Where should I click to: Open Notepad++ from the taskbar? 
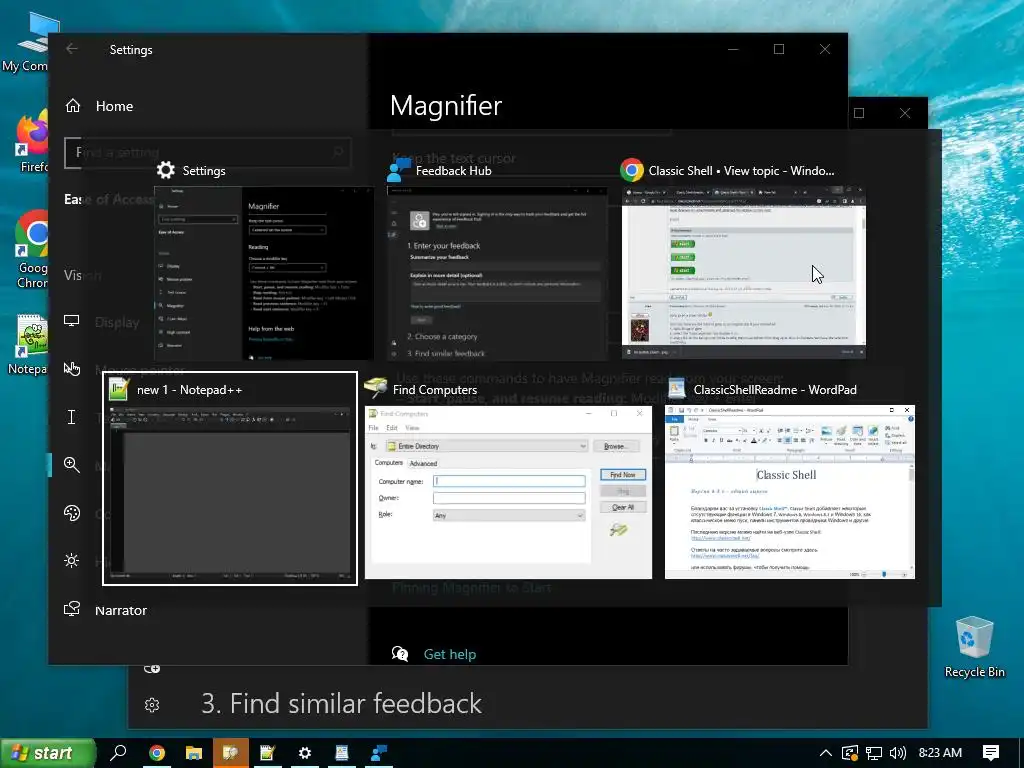tap(267, 753)
